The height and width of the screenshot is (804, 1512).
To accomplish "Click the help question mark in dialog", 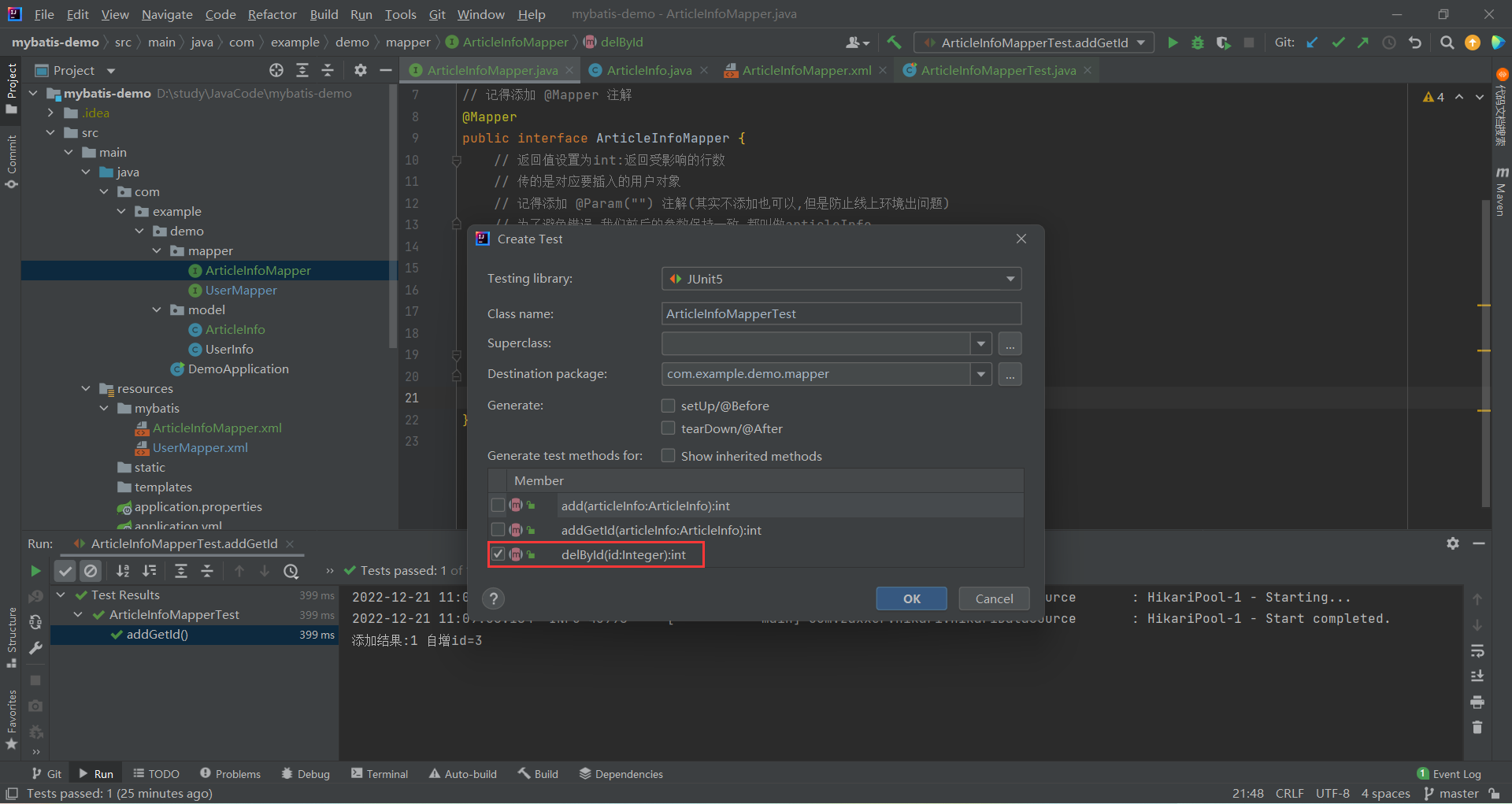I will (494, 598).
